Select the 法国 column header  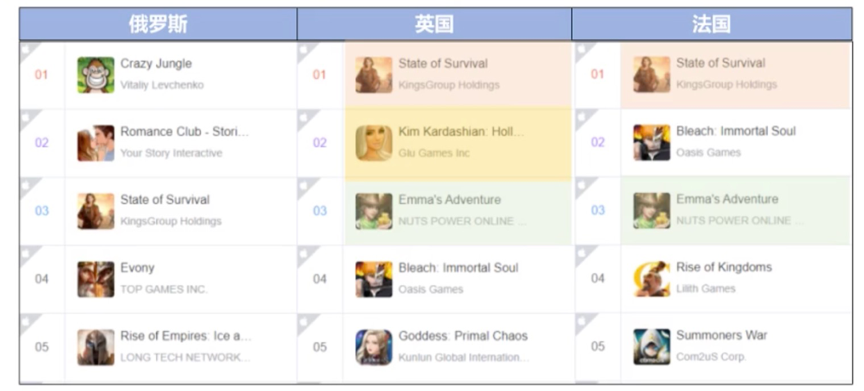pos(712,24)
